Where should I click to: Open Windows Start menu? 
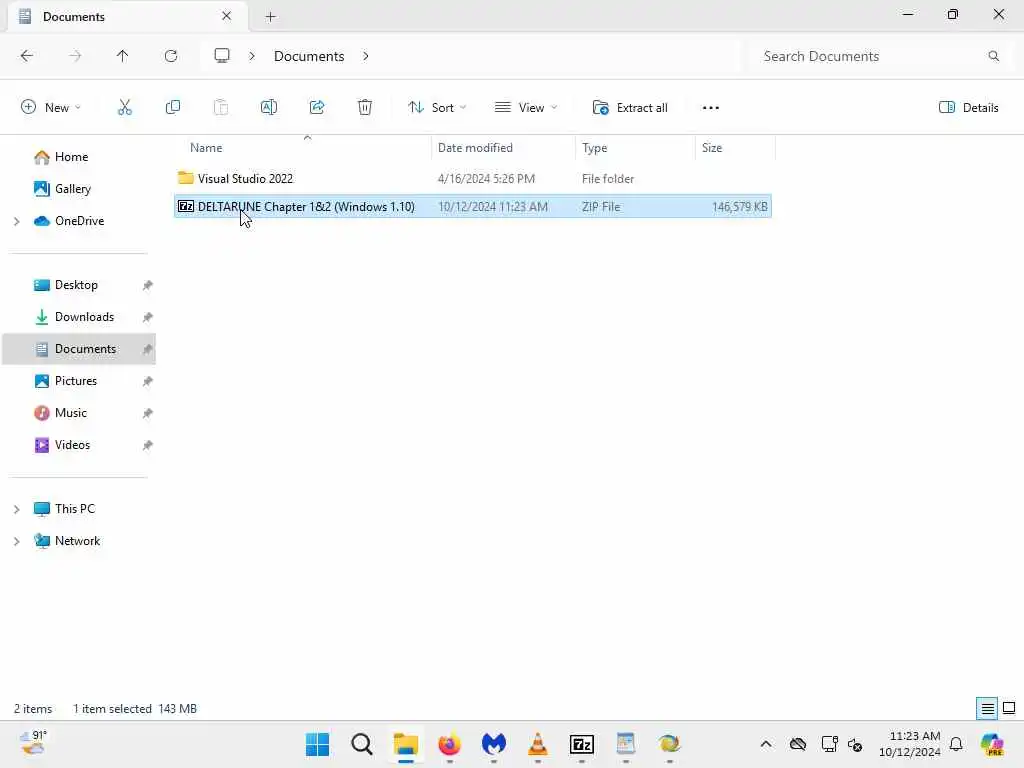tap(317, 744)
